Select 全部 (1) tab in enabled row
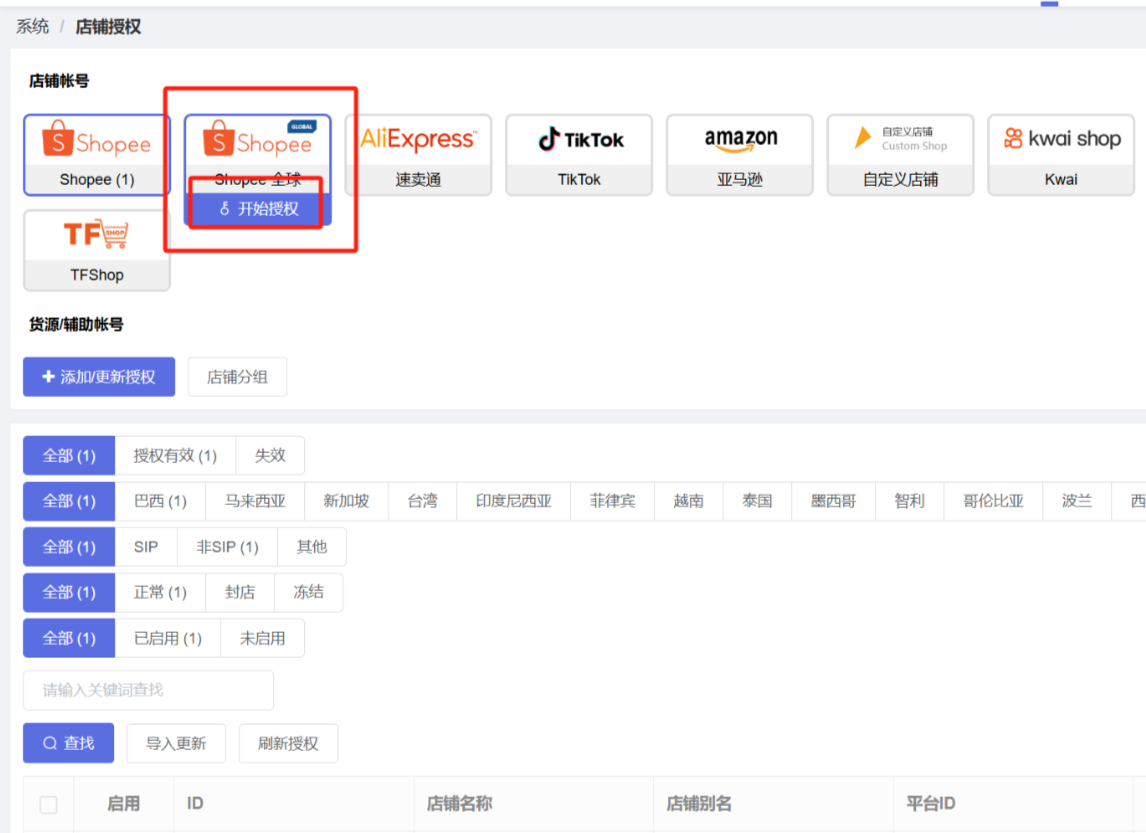 click(69, 638)
